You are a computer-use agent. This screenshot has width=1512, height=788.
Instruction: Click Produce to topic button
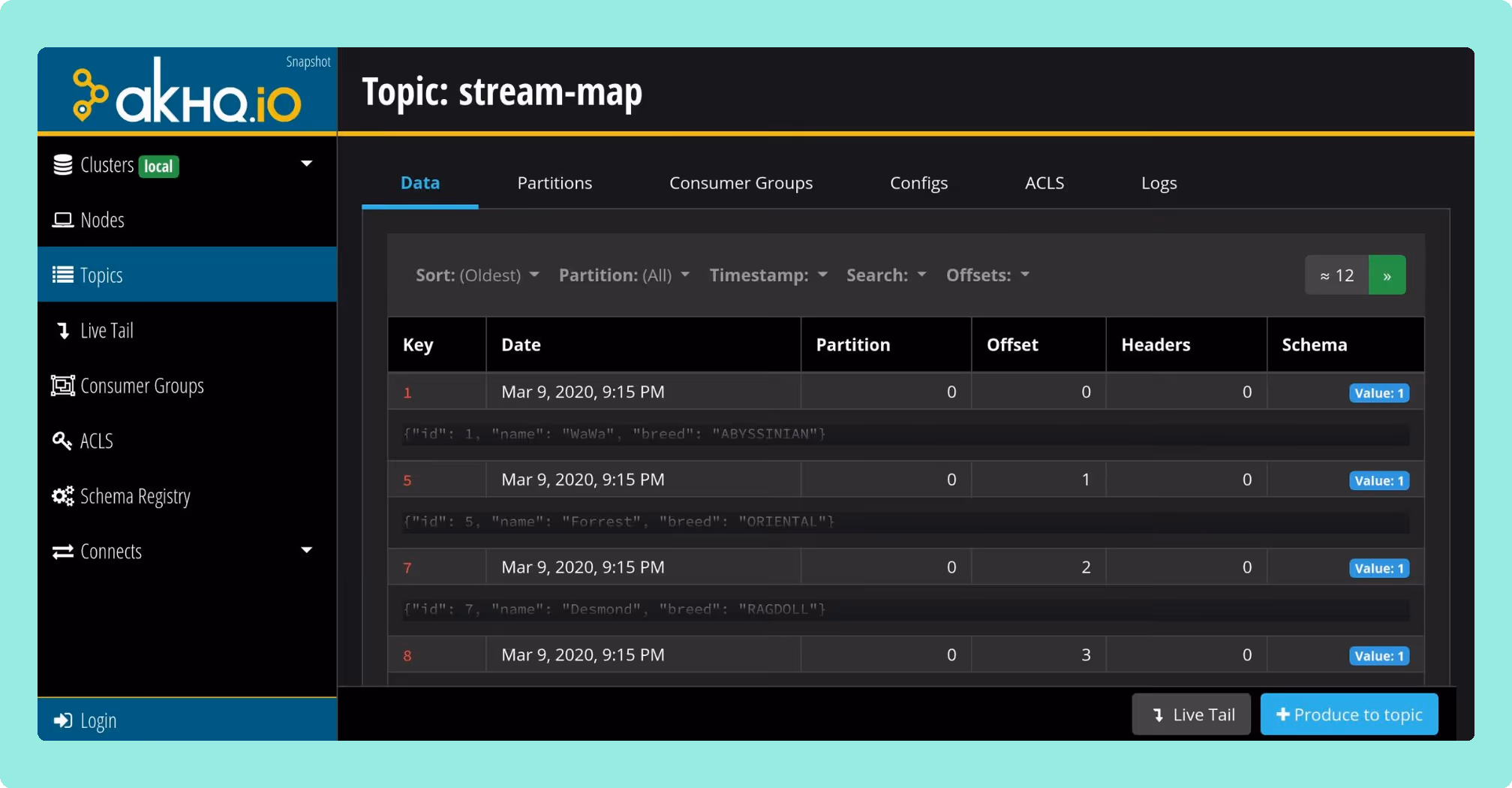pos(1348,714)
